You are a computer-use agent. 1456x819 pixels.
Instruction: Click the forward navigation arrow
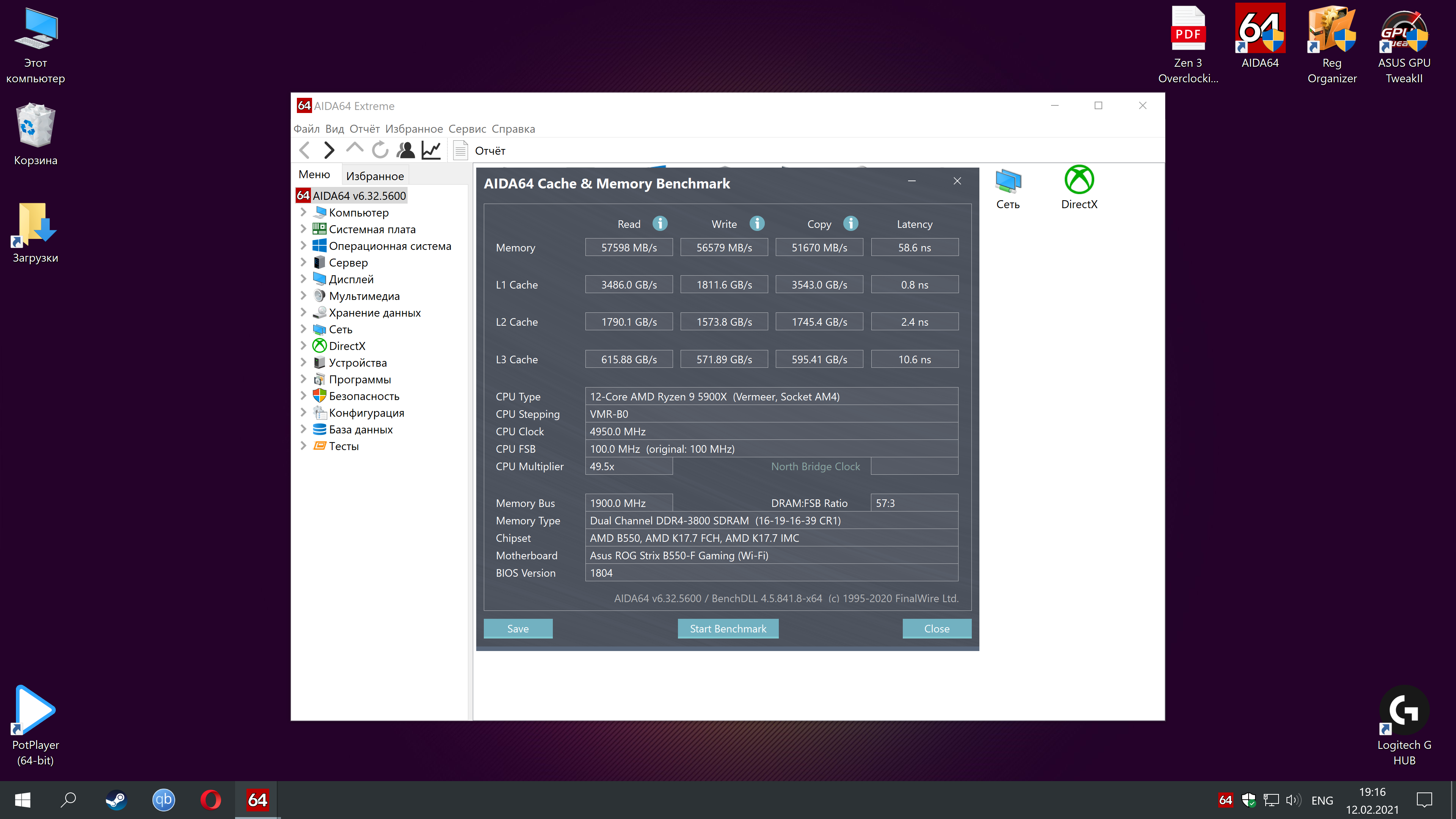pos(329,151)
